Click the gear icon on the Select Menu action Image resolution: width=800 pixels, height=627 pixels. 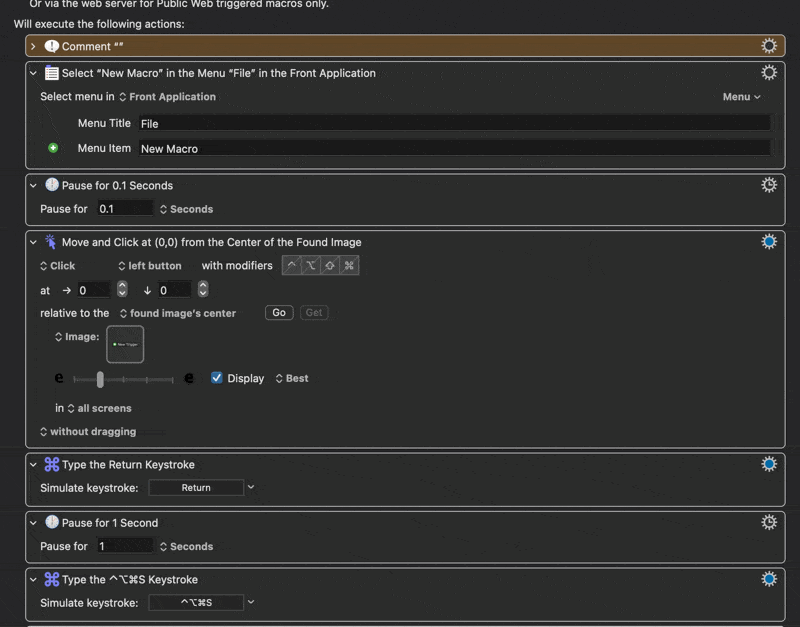point(768,73)
